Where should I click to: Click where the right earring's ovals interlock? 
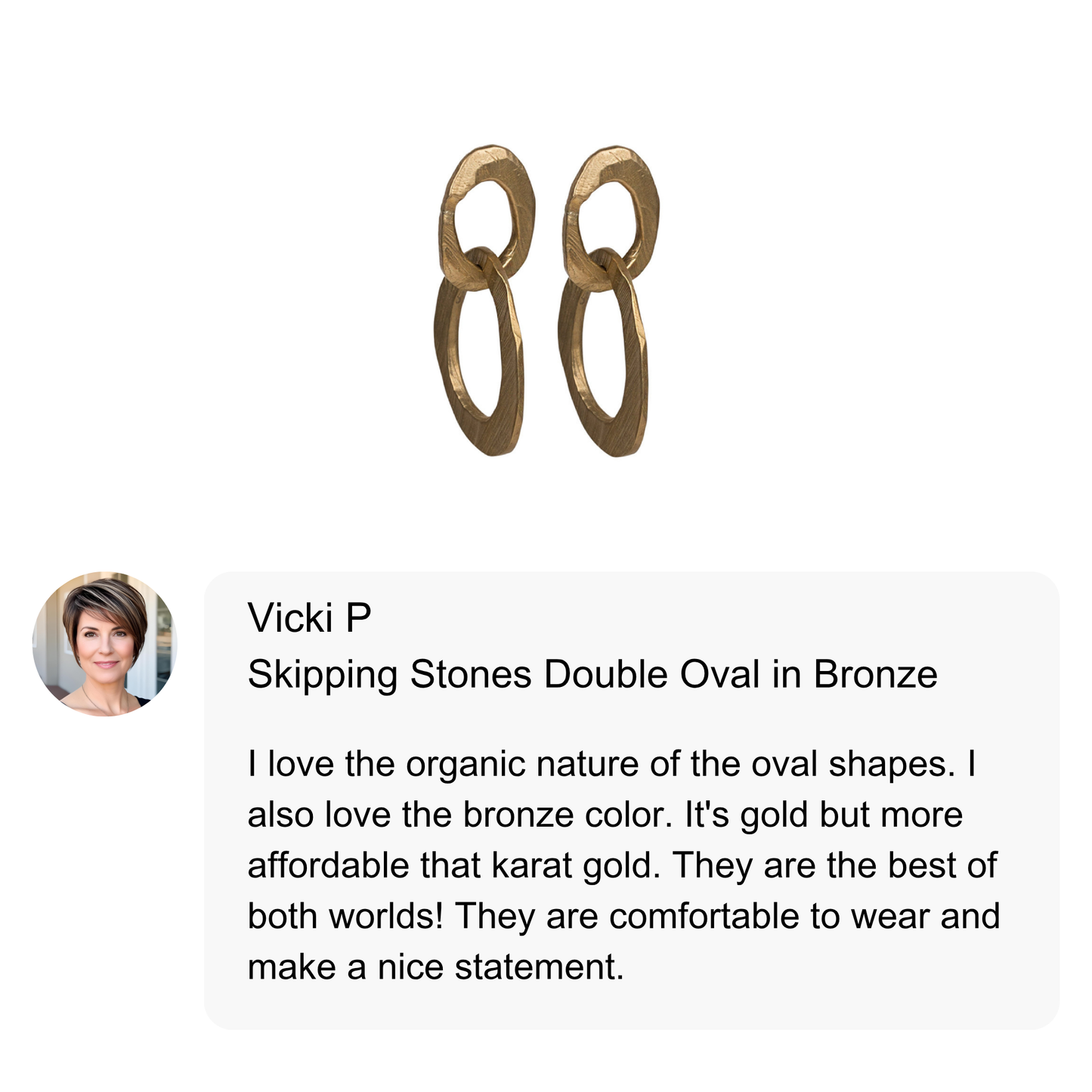tap(605, 266)
